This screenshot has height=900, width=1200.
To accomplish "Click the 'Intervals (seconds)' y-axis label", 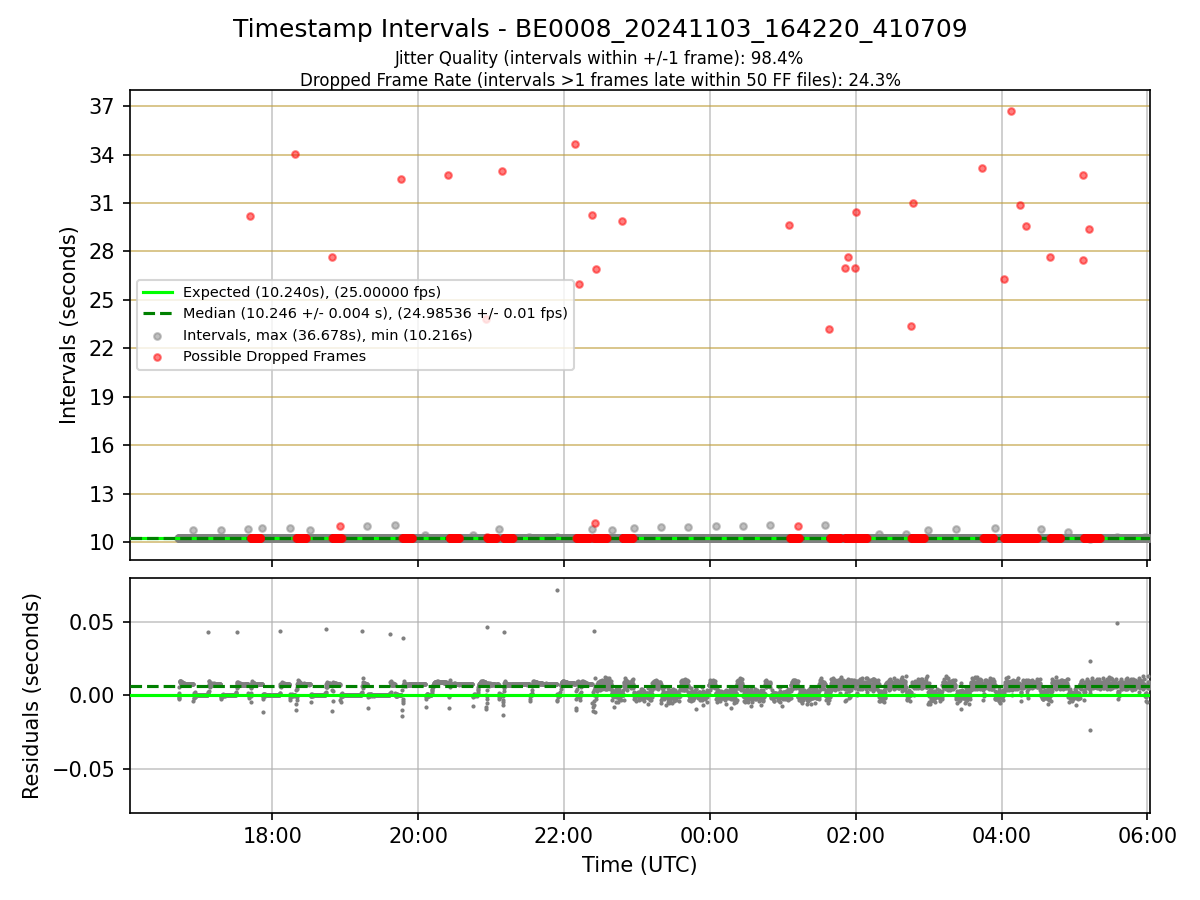I will pos(69,325).
